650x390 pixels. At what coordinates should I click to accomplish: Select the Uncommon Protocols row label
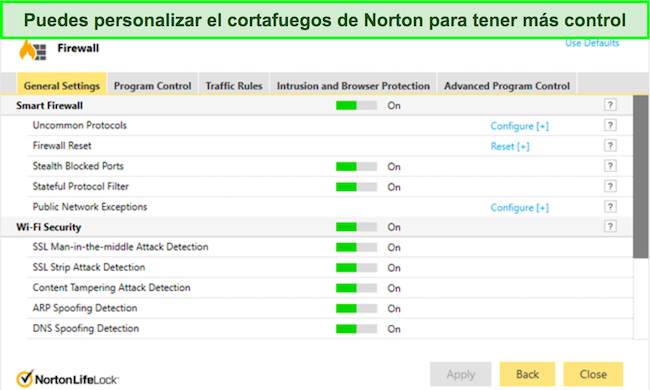(x=80, y=125)
